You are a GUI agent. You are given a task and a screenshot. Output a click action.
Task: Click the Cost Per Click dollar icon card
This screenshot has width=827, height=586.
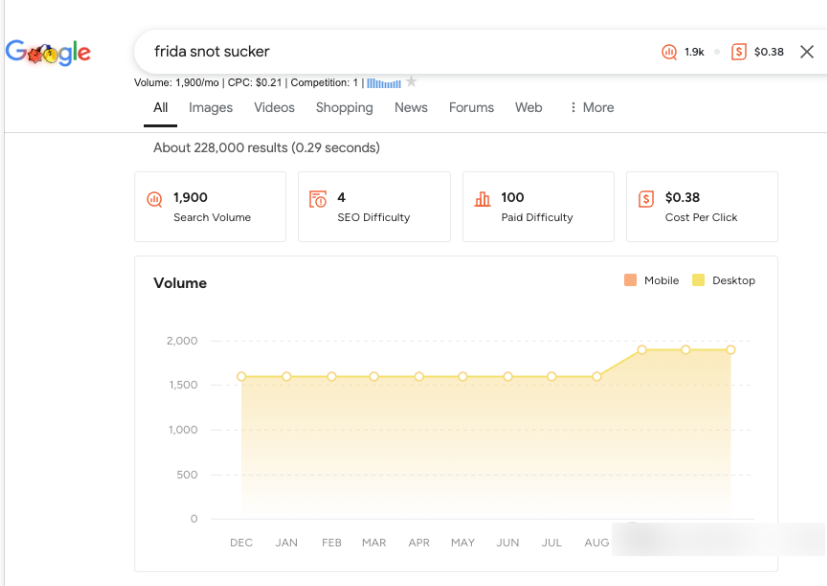tap(646, 199)
